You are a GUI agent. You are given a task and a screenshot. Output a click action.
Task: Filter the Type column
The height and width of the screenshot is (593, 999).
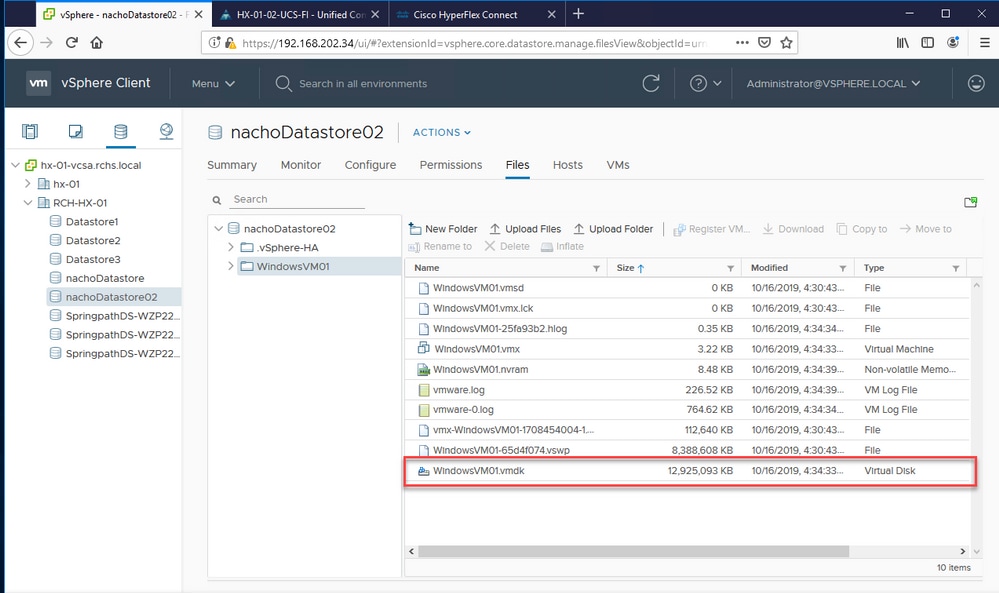pos(956,268)
